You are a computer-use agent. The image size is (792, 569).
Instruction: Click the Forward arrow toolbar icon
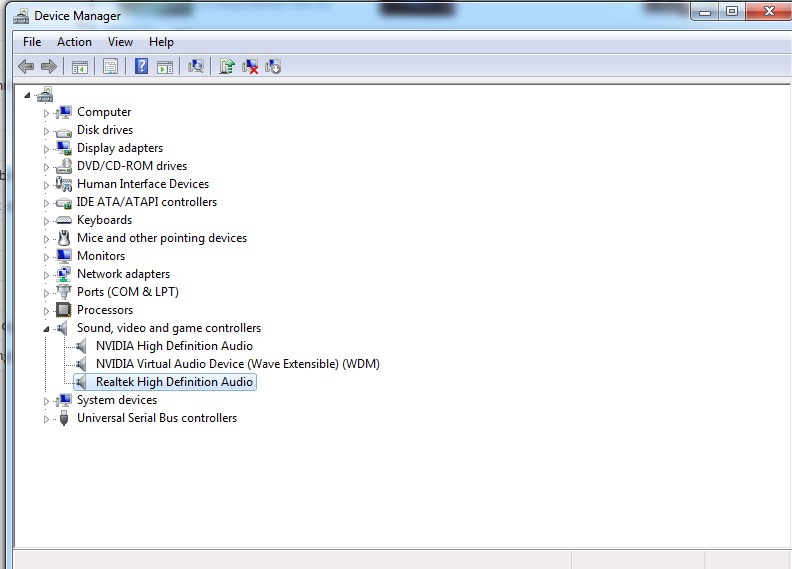coord(48,66)
